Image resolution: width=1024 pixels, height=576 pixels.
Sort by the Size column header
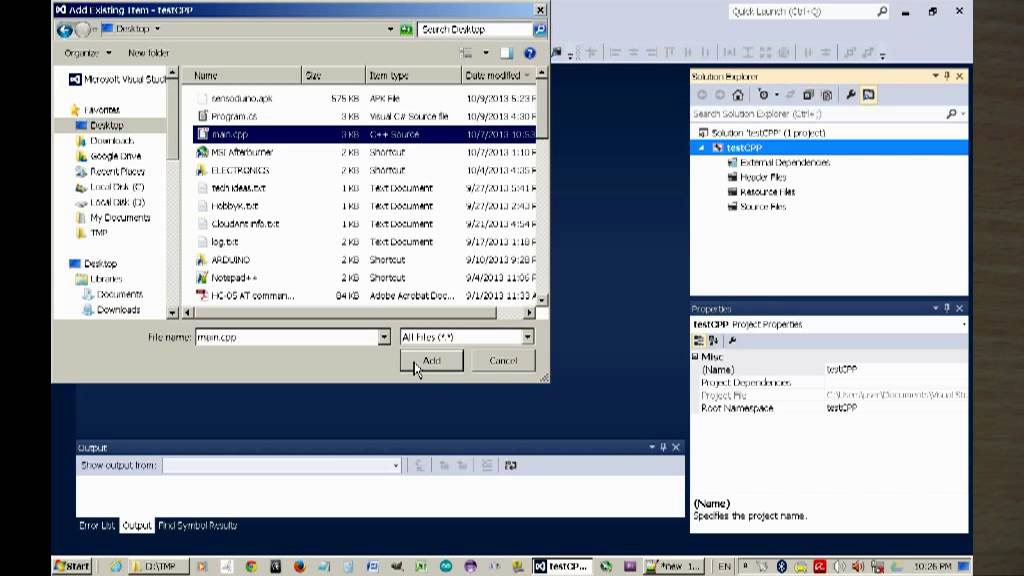tap(333, 76)
